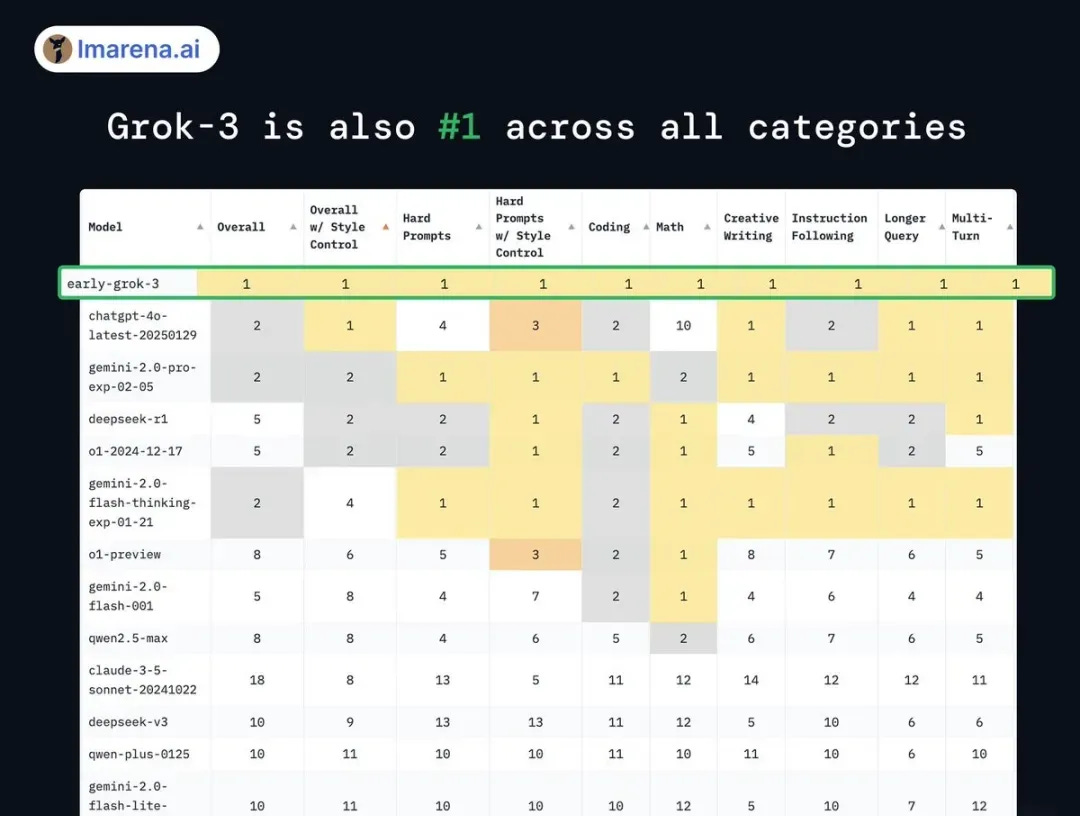1080x816 pixels.
Task: Click chatgpt-4o-latest Hard Prompts rank 4
Action: point(443,326)
